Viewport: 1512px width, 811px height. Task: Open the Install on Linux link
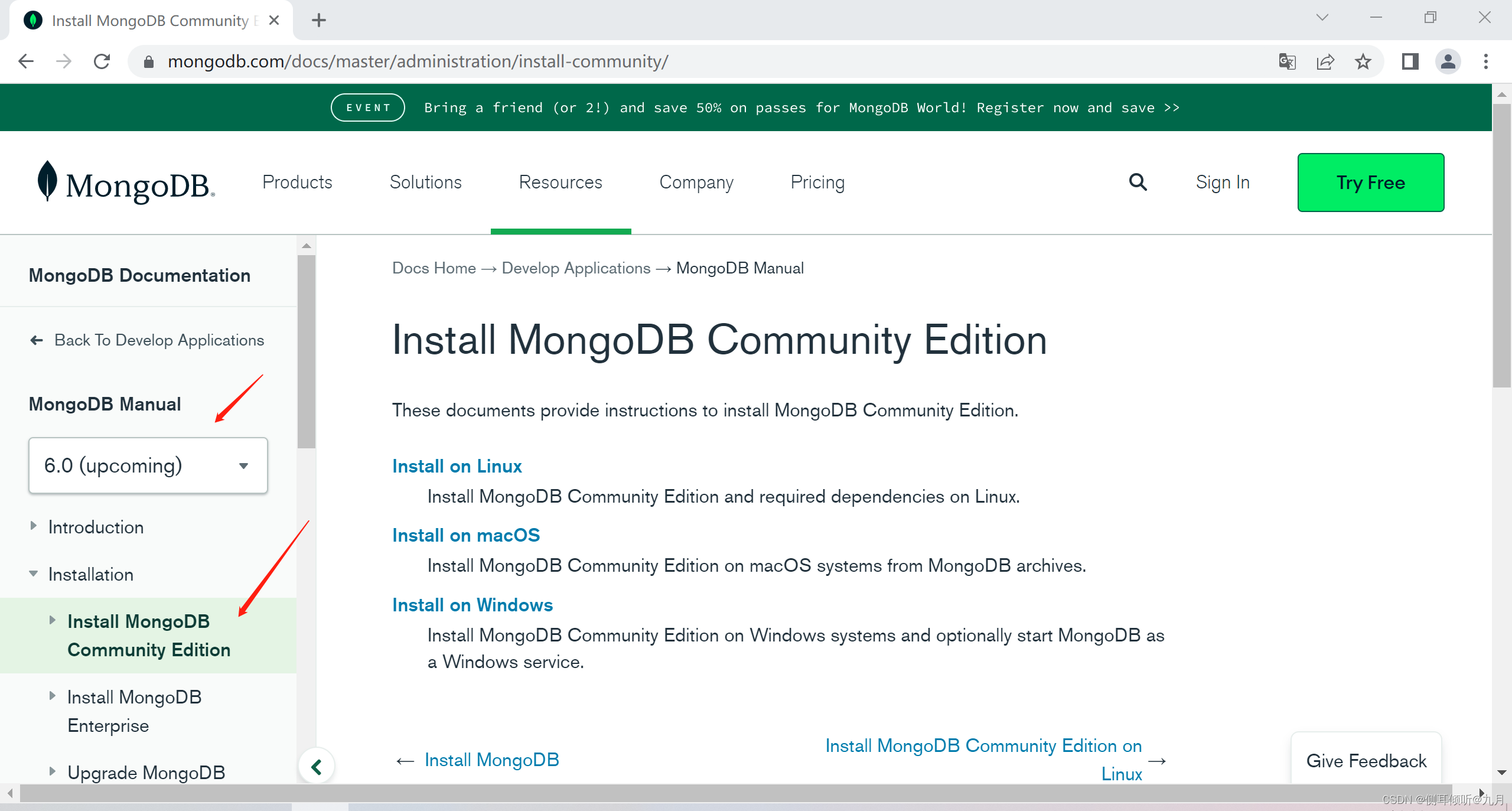457,466
